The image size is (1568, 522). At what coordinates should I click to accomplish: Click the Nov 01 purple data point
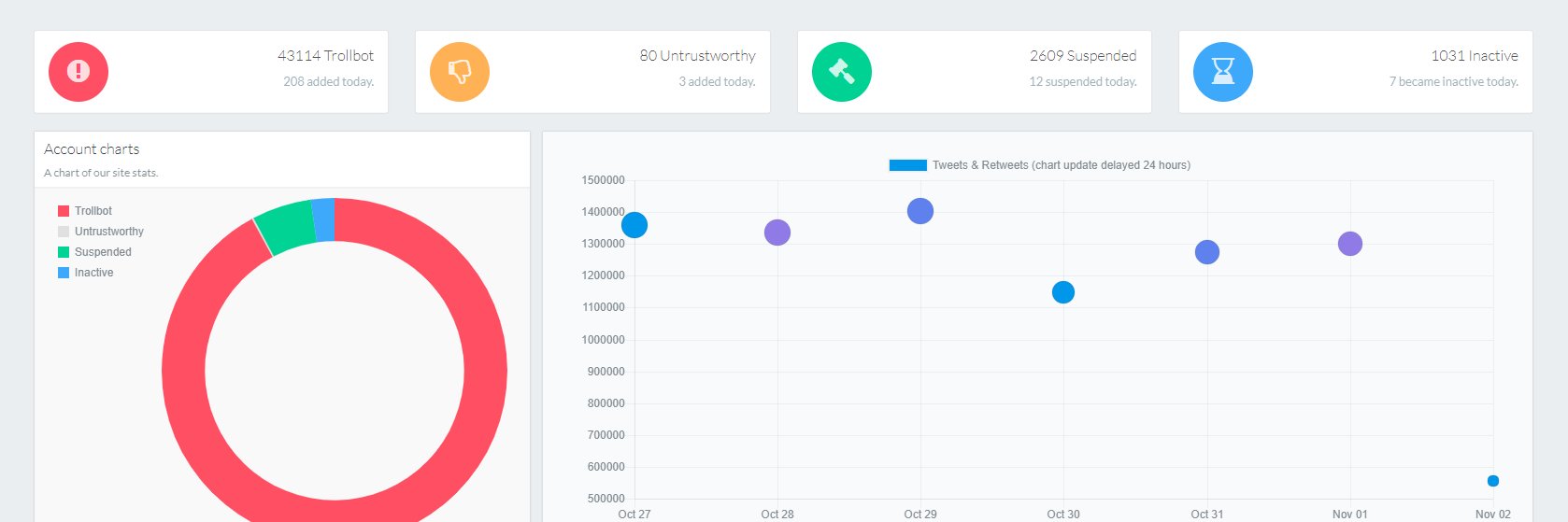(1350, 244)
